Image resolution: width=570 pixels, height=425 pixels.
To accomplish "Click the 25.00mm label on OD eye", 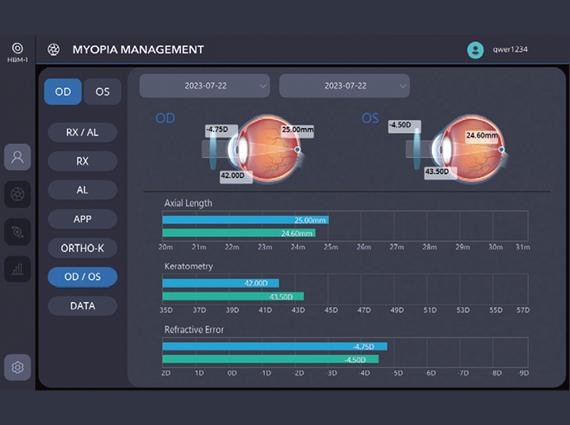I will [x=297, y=130].
